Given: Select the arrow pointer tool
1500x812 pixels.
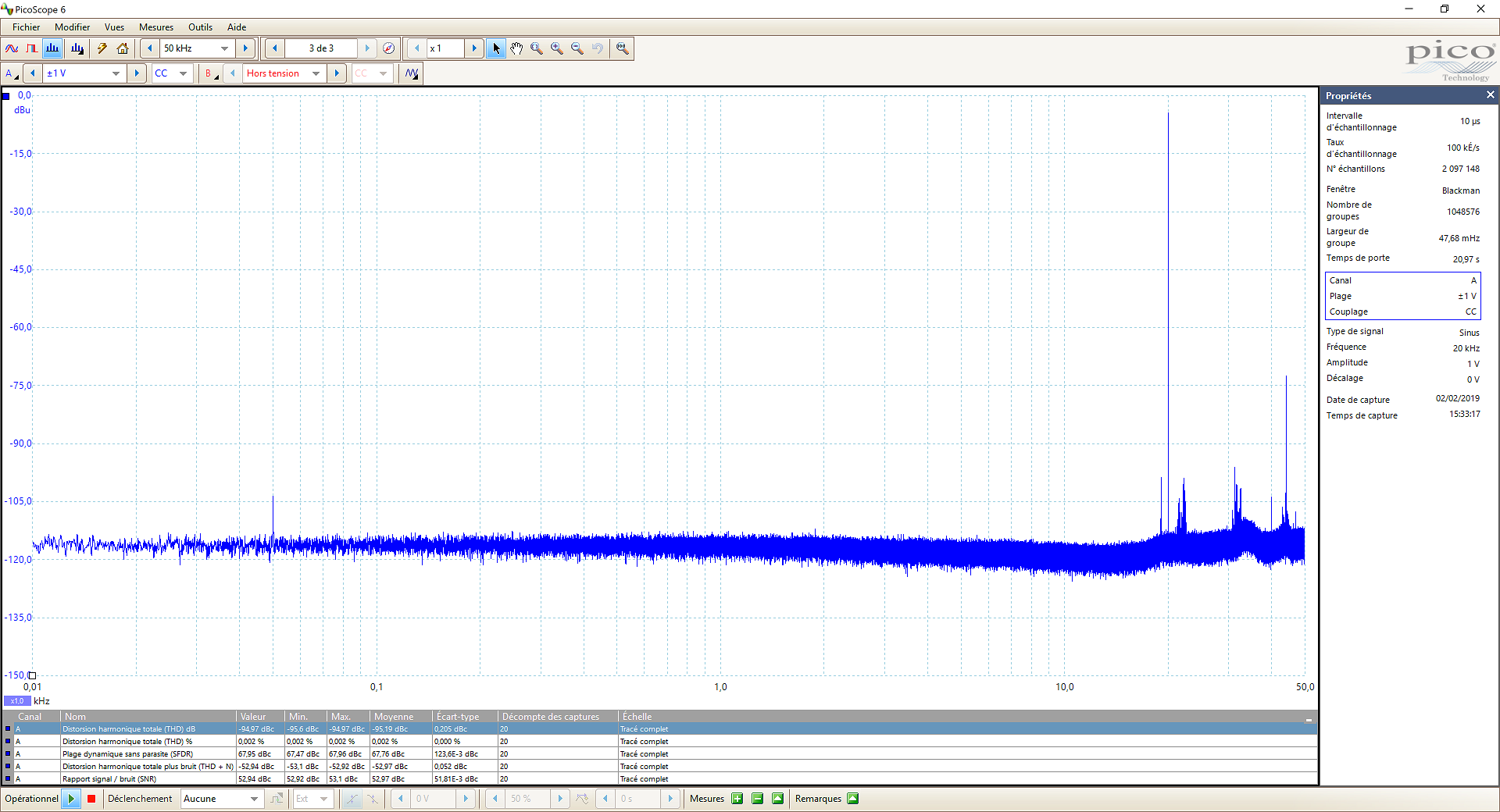Looking at the screenshot, I should tap(496, 48).
